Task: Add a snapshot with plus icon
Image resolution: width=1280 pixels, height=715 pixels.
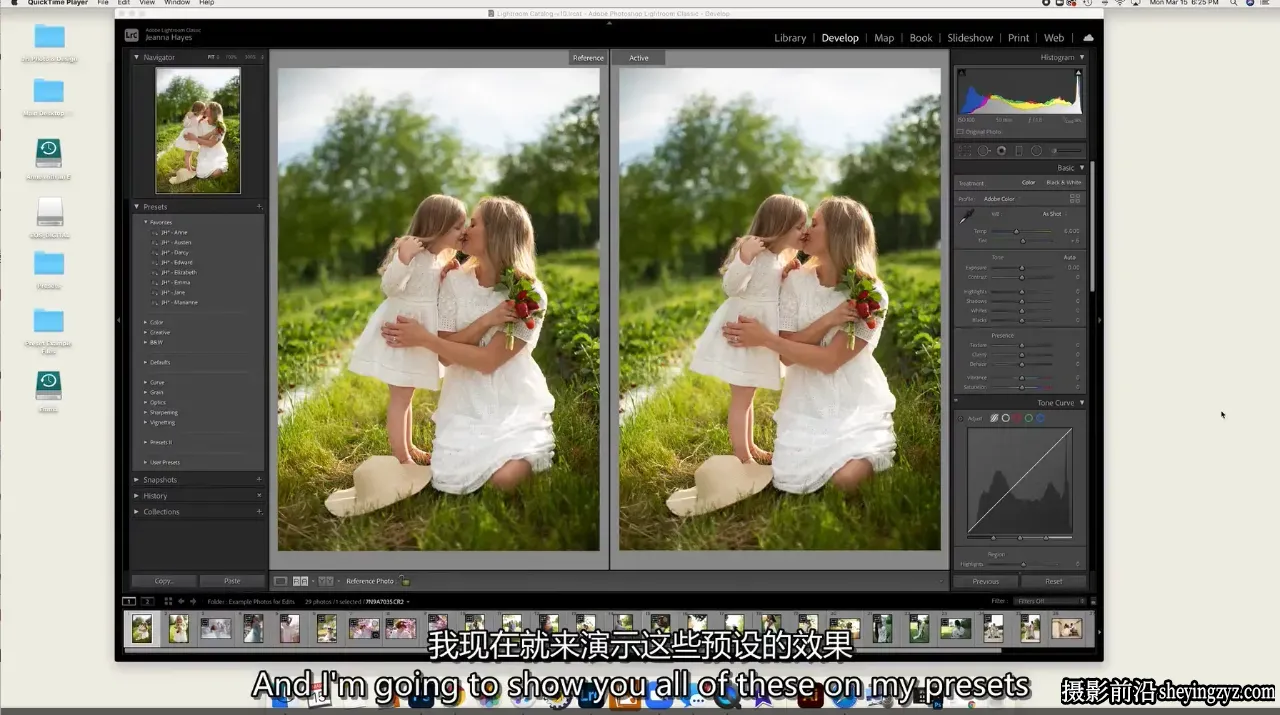Action: (259, 480)
